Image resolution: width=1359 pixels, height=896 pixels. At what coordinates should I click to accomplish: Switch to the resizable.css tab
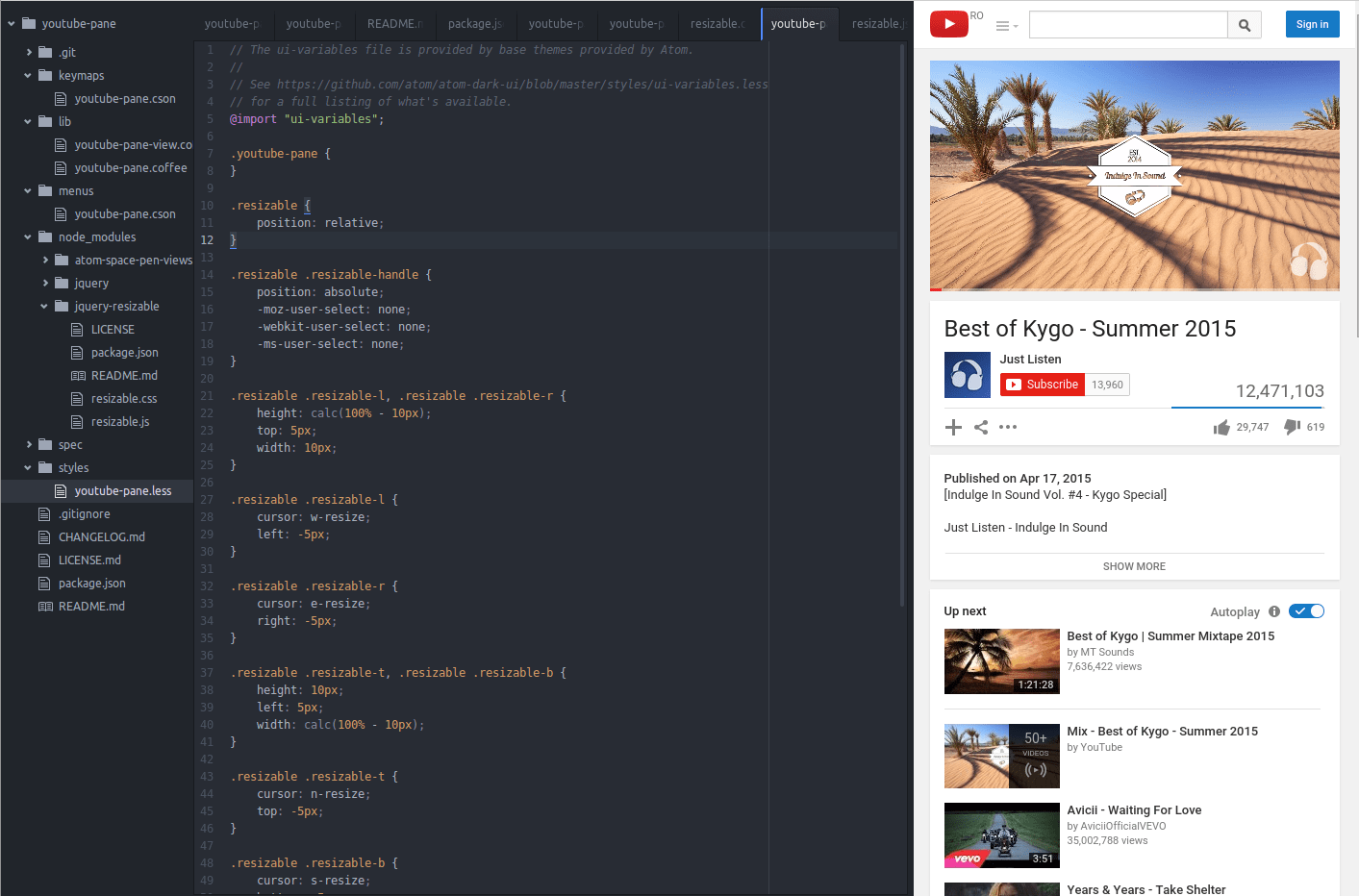tap(717, 23)
